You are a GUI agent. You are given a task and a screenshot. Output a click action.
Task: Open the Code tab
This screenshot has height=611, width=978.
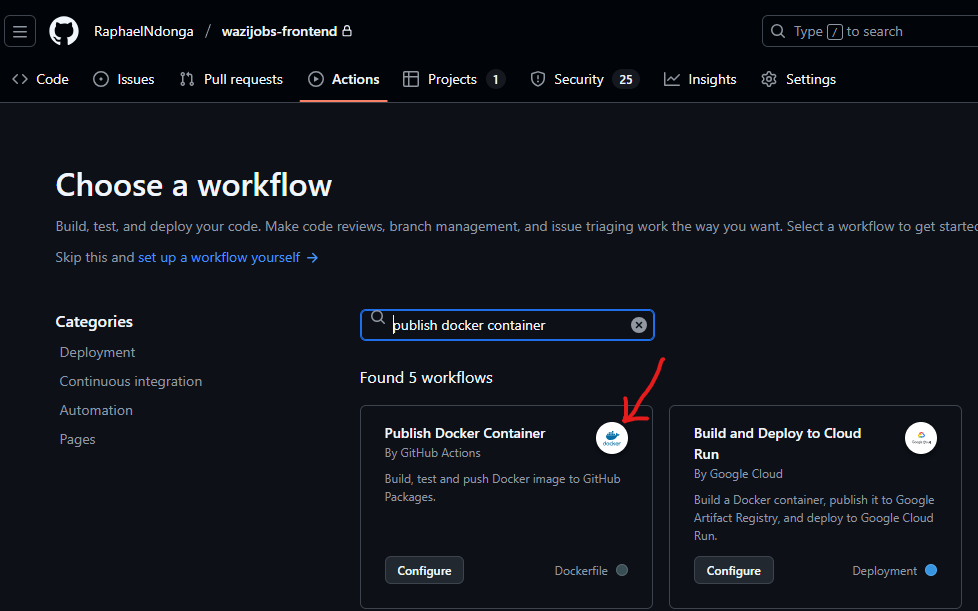pos(40,78)
